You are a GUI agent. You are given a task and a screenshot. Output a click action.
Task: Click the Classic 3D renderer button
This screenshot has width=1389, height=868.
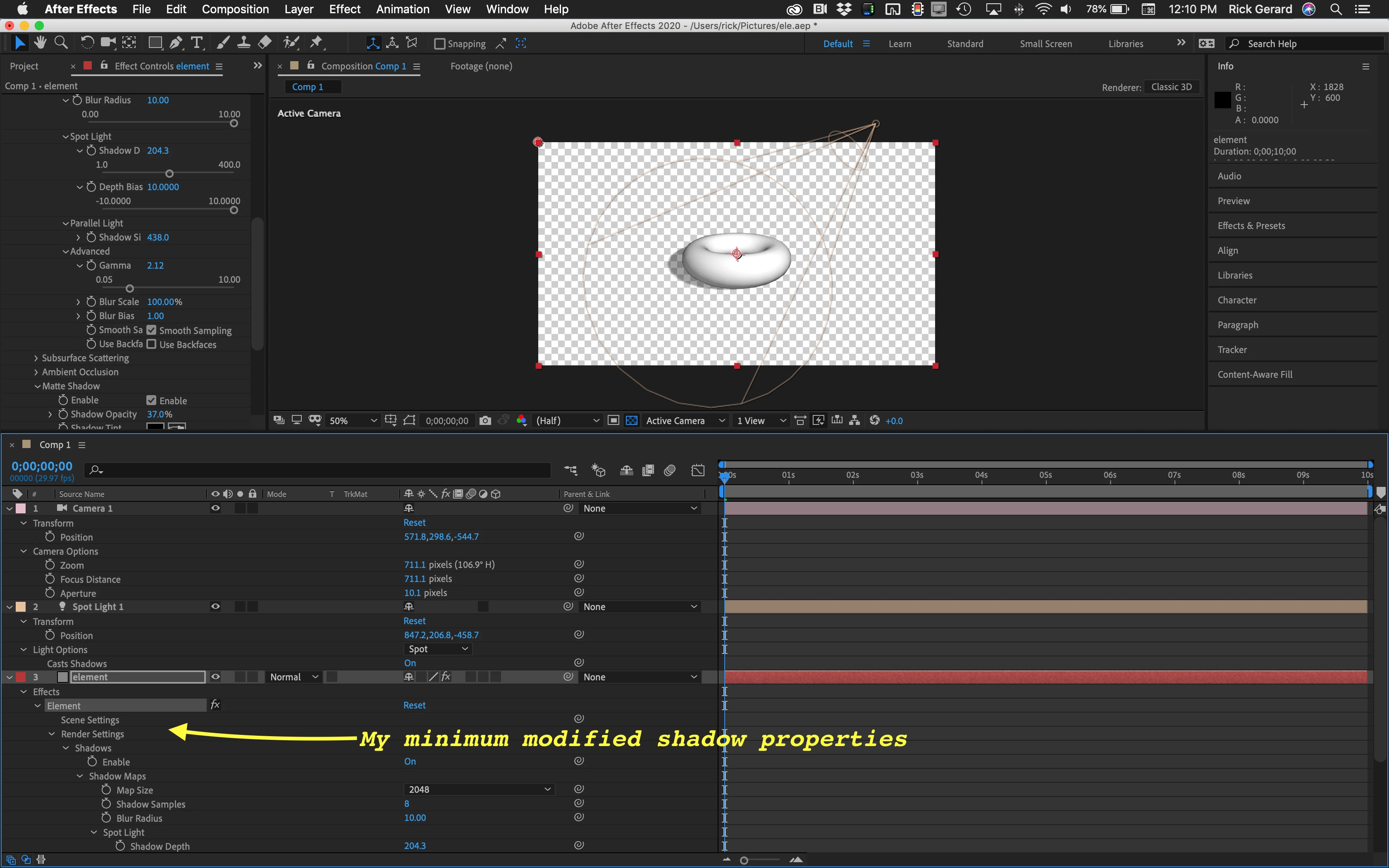(1171, 87)
